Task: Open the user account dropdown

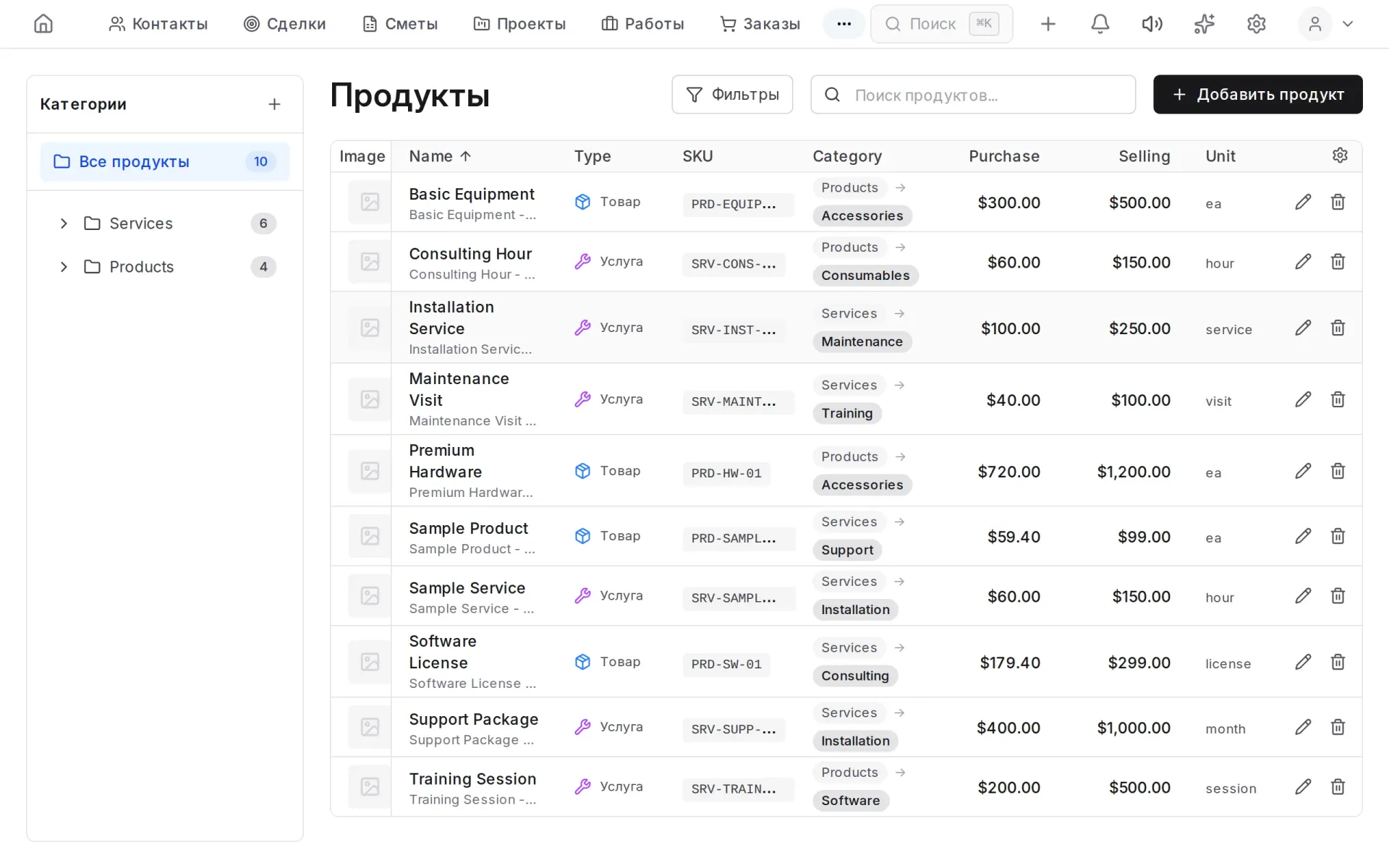Action: 1327,24
